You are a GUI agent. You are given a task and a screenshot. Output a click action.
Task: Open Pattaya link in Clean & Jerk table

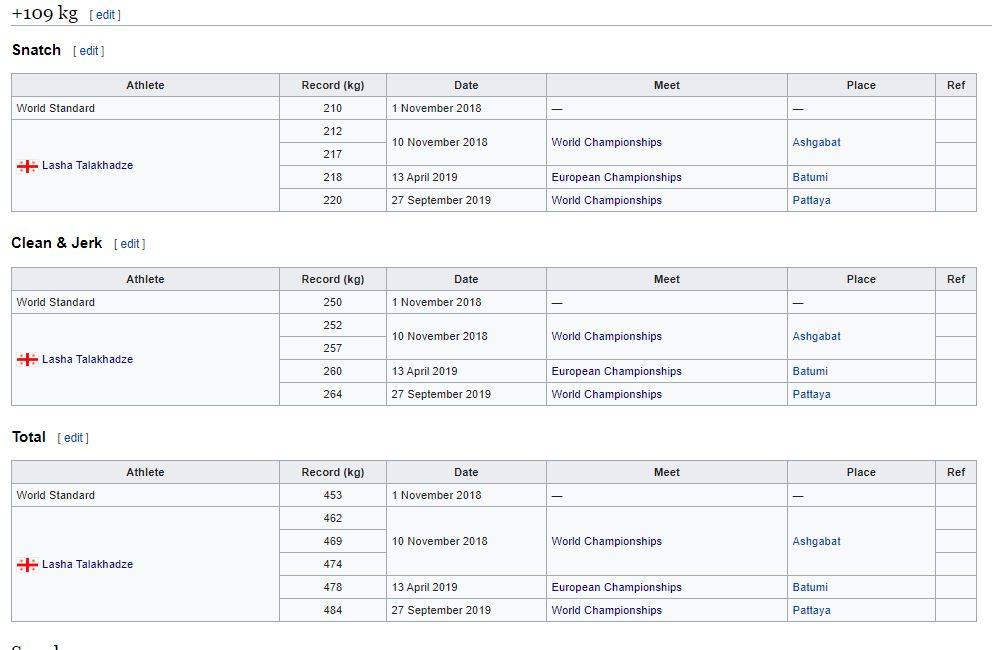pyautogui.click(x=811, y=394)
